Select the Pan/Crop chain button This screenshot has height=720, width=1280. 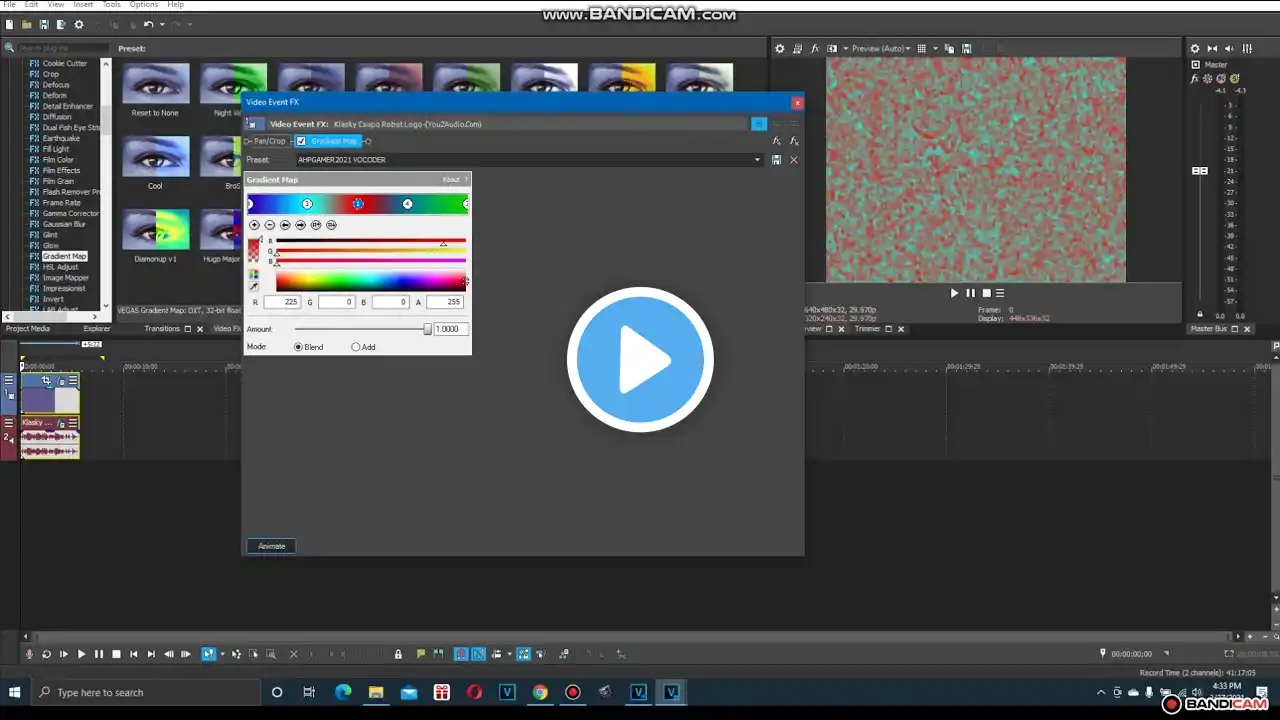(269, 141)
